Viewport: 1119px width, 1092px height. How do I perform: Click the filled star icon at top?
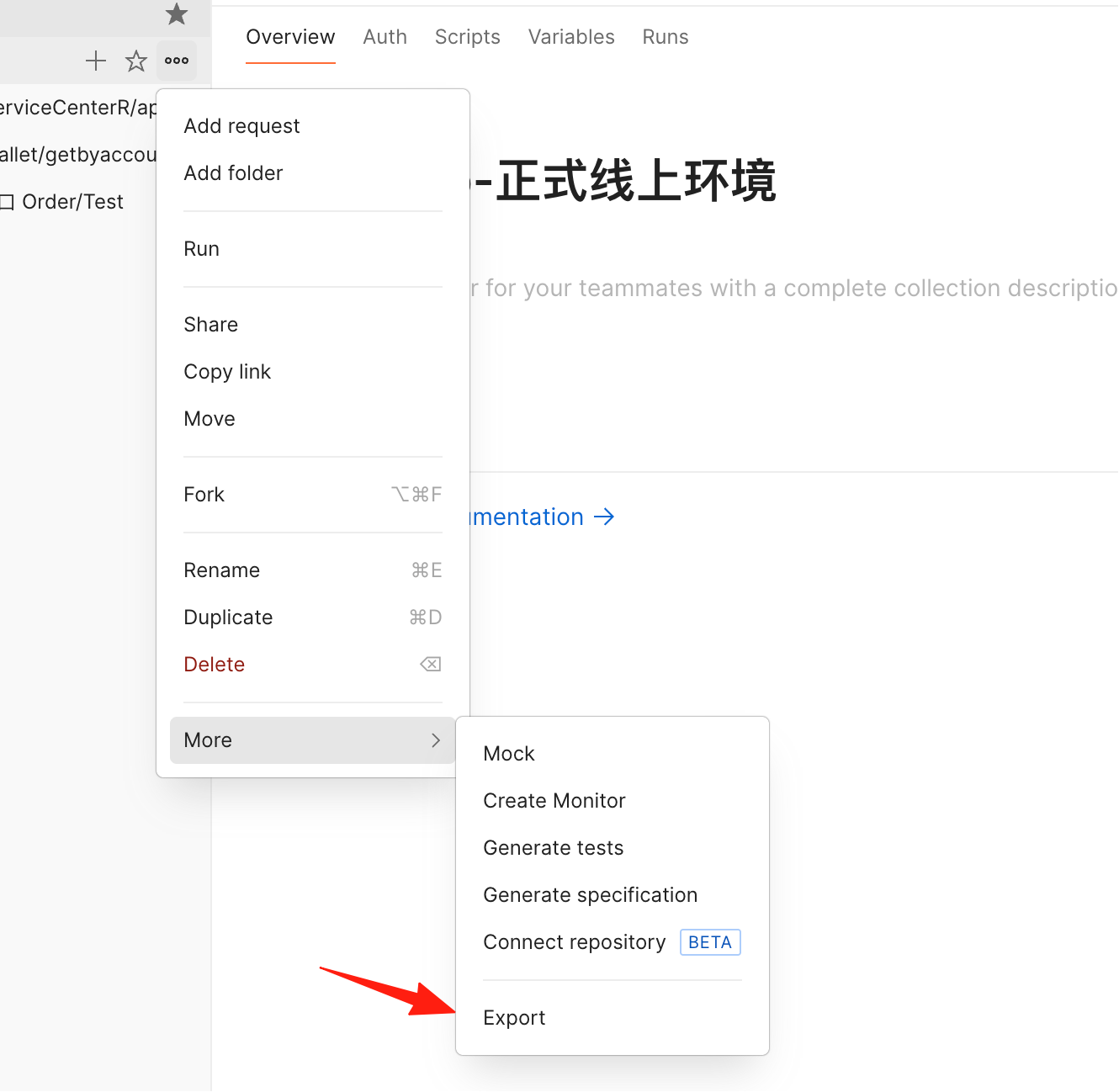point(177,13)
